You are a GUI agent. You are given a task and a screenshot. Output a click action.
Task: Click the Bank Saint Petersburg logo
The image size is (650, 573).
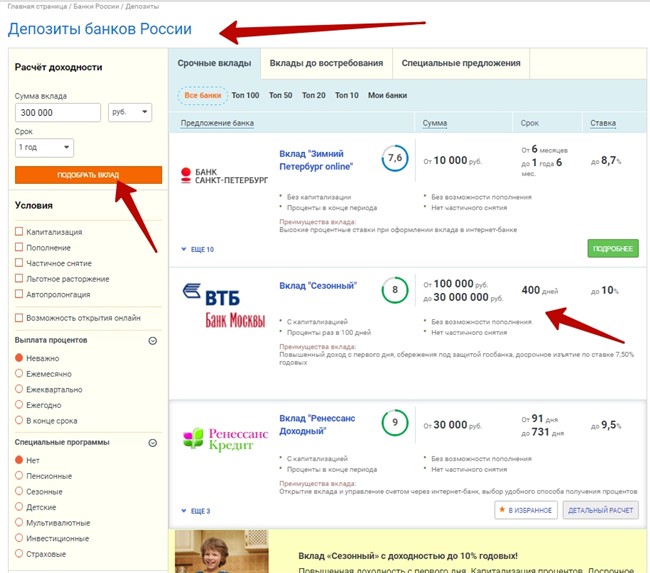click(x=224, y=176)
